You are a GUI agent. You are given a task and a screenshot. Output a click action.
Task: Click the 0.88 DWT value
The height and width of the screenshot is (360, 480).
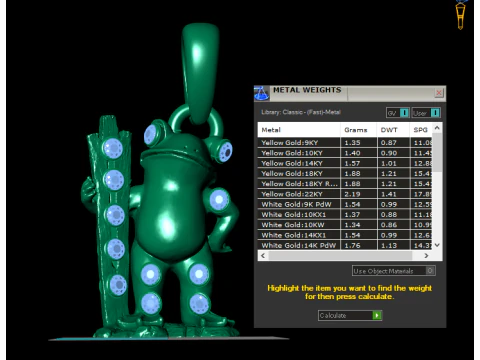[389, 215]
